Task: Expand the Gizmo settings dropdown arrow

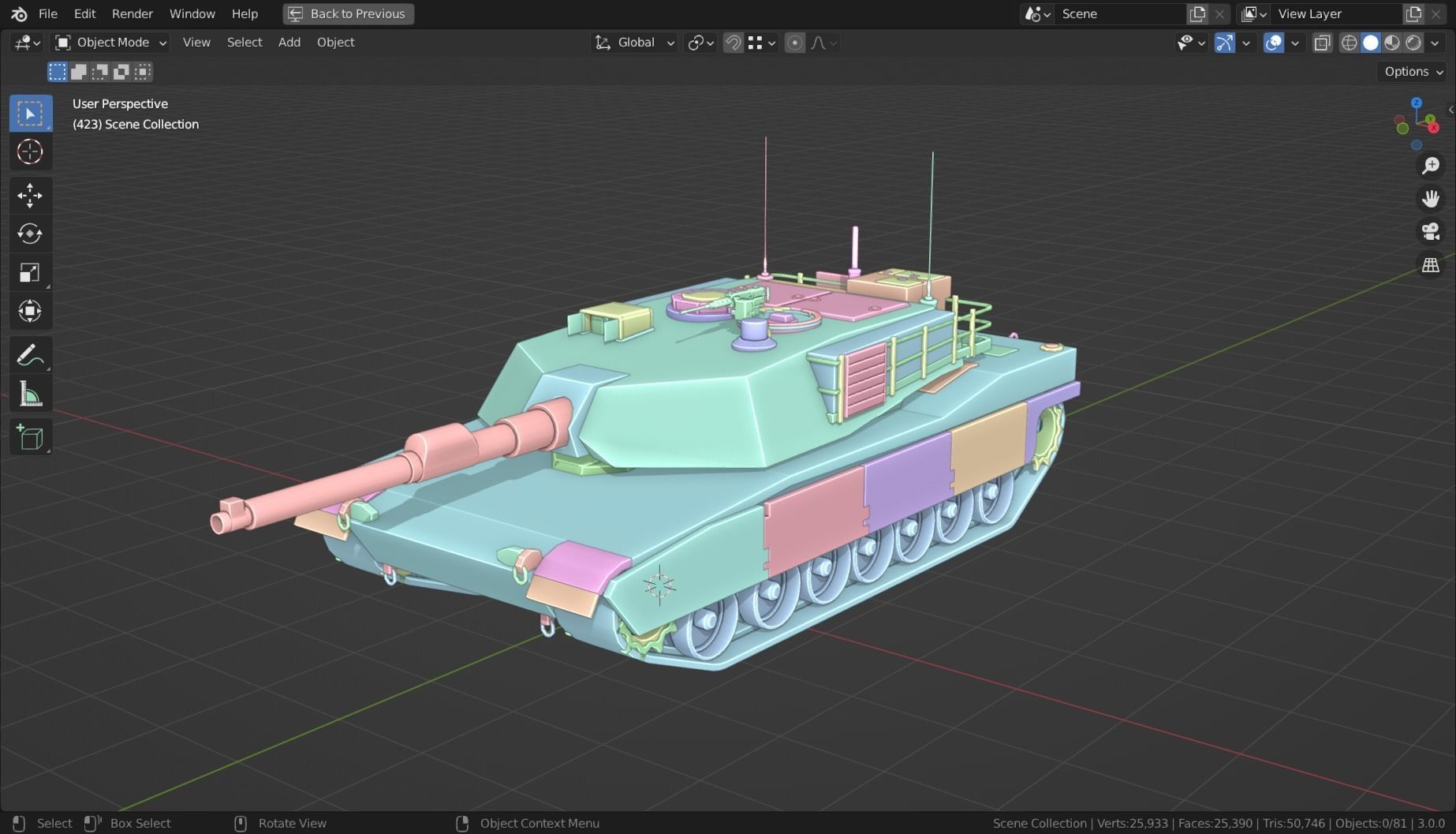Action: [x=1246, y=43]
